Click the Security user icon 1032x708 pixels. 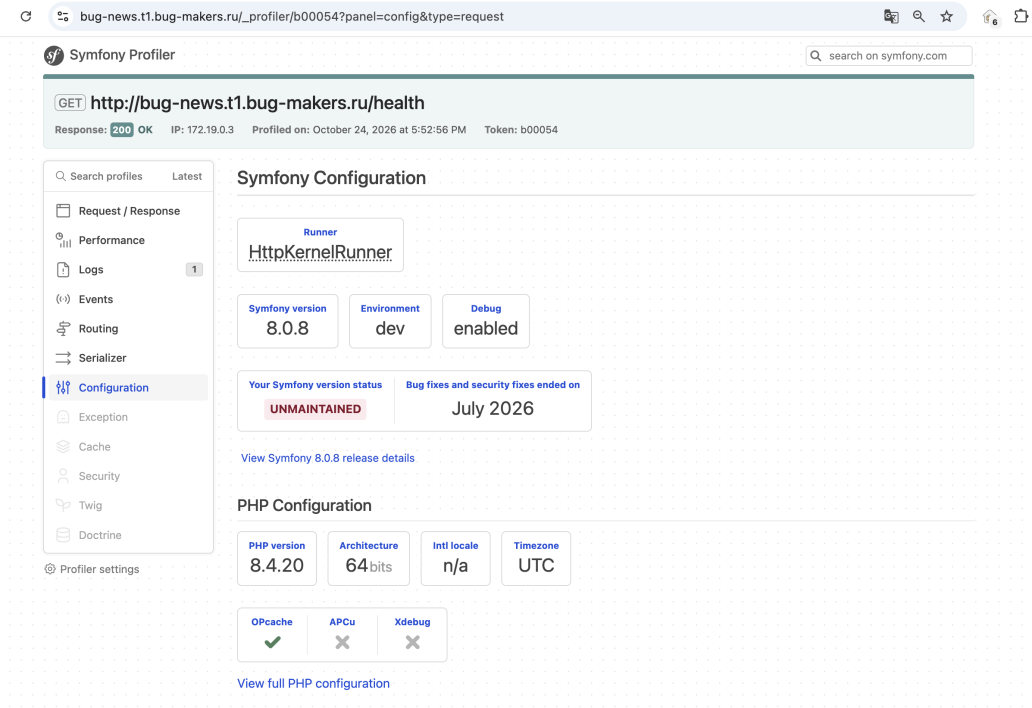tap(63, 476)
